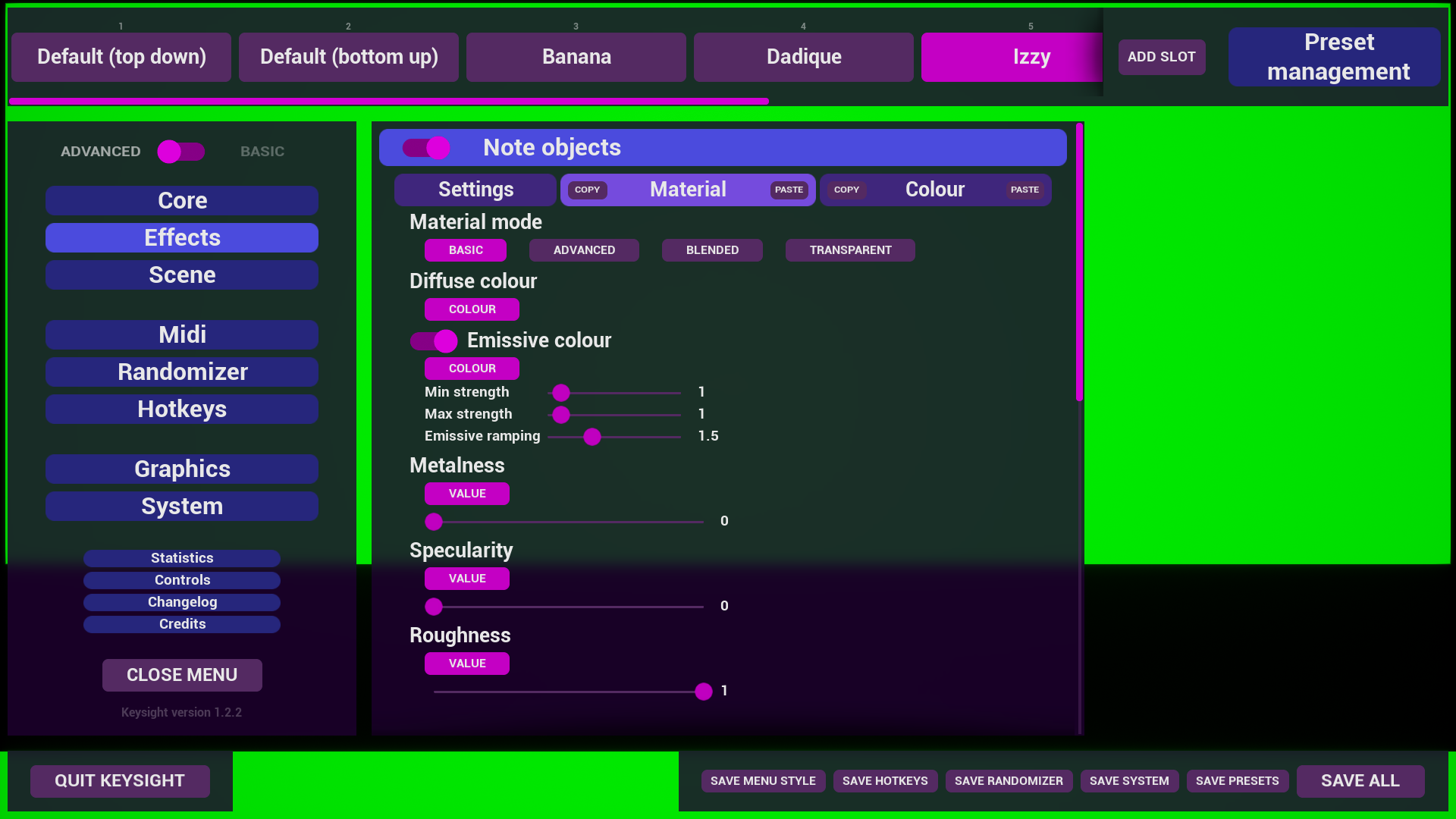Disable the Note objects toggle
The width and height of the screenshot is (1456, 819).
pyautogui.click(x=426, y=148)
